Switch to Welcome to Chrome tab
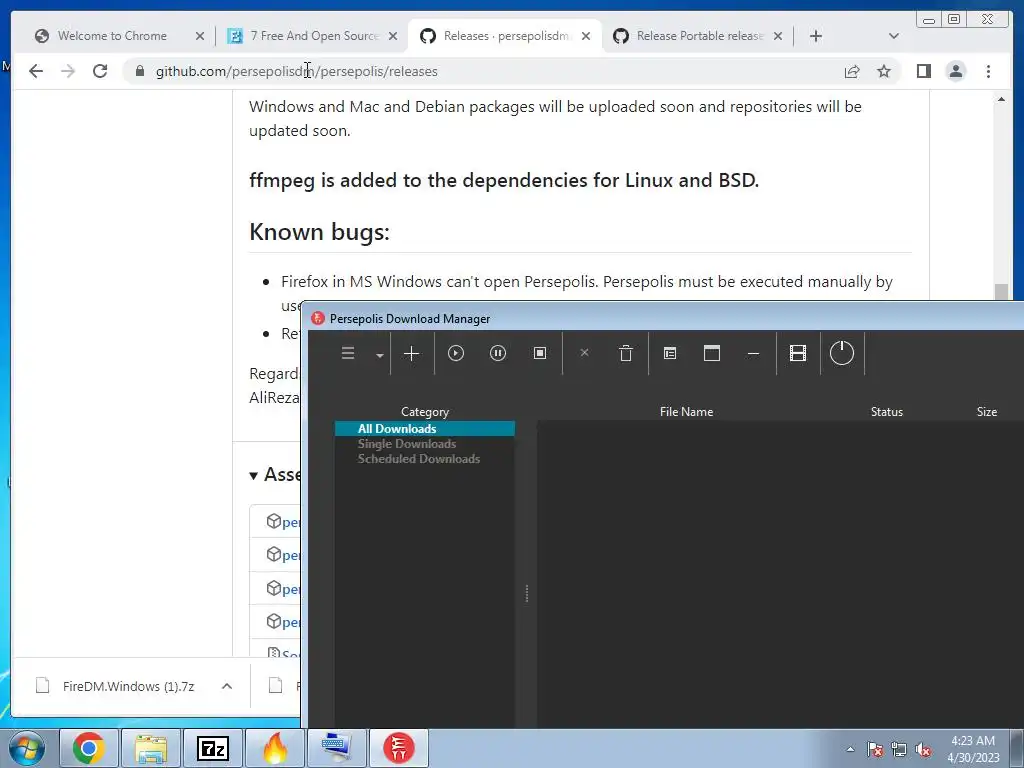Viewport: 1024px width, 768px height. pyautogui.click(x=112, y=36)
